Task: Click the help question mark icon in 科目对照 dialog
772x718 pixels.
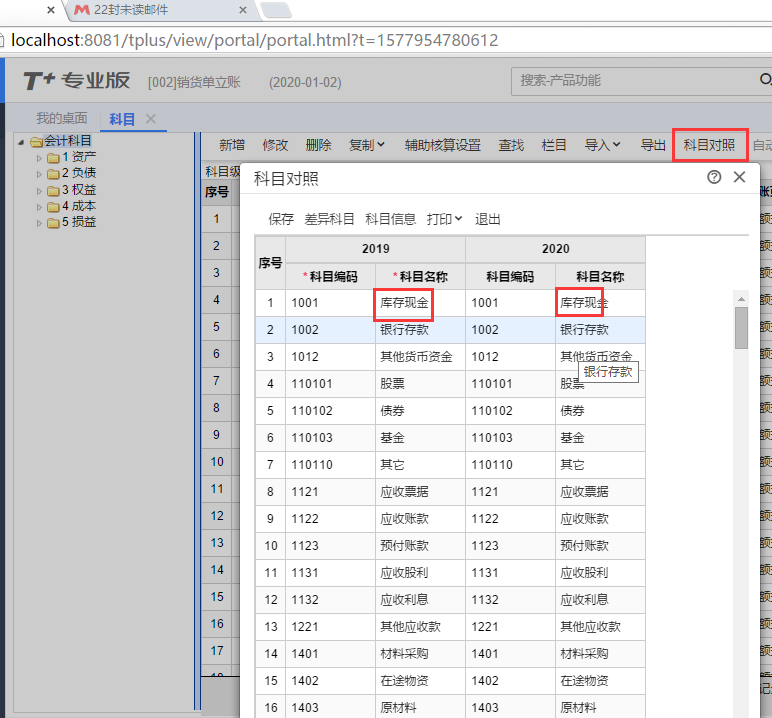Action: click(x=714, y=177)
